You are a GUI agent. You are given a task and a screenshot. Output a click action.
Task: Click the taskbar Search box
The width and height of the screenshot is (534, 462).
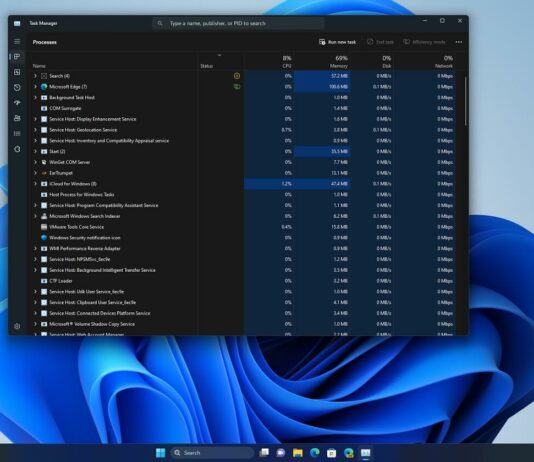point(212,452)
